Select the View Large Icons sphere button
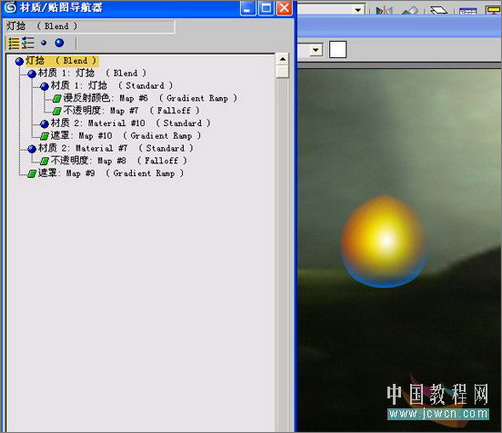The width and height of the screenshot is (502, 433). coord(59,43)
